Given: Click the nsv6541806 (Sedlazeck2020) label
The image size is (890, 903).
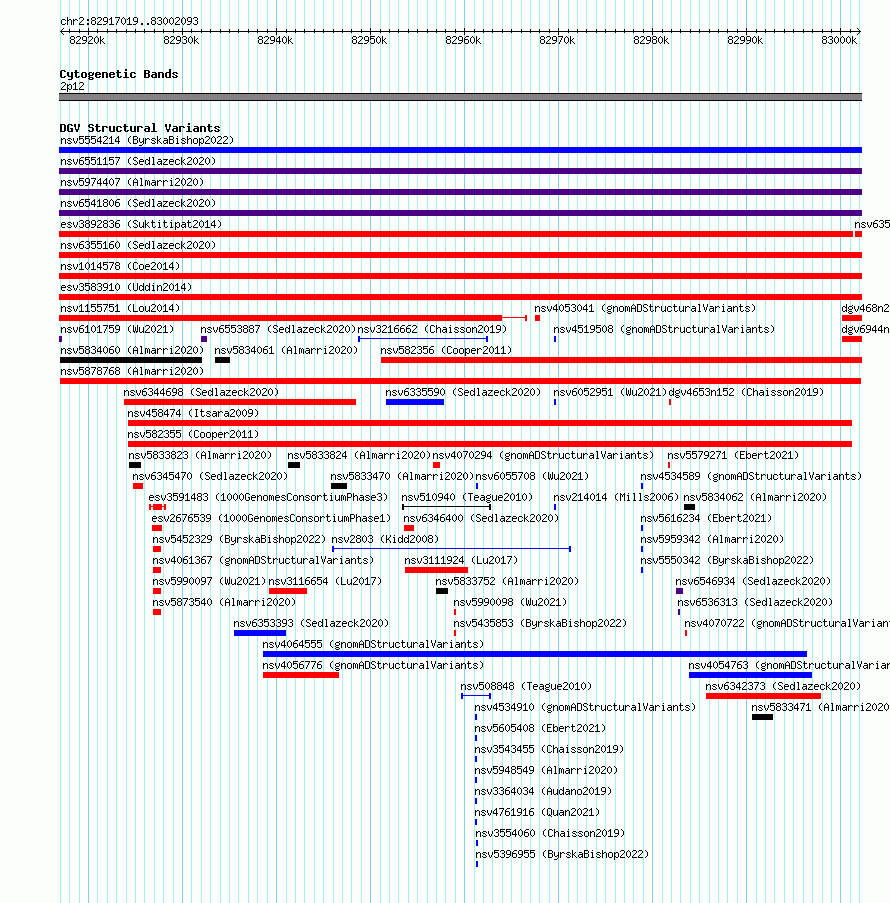Looking at the screenshot, I should (138, 203).
